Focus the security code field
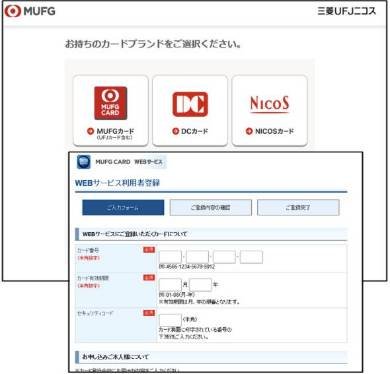The image size is (390, 374). tap(170, 320)
